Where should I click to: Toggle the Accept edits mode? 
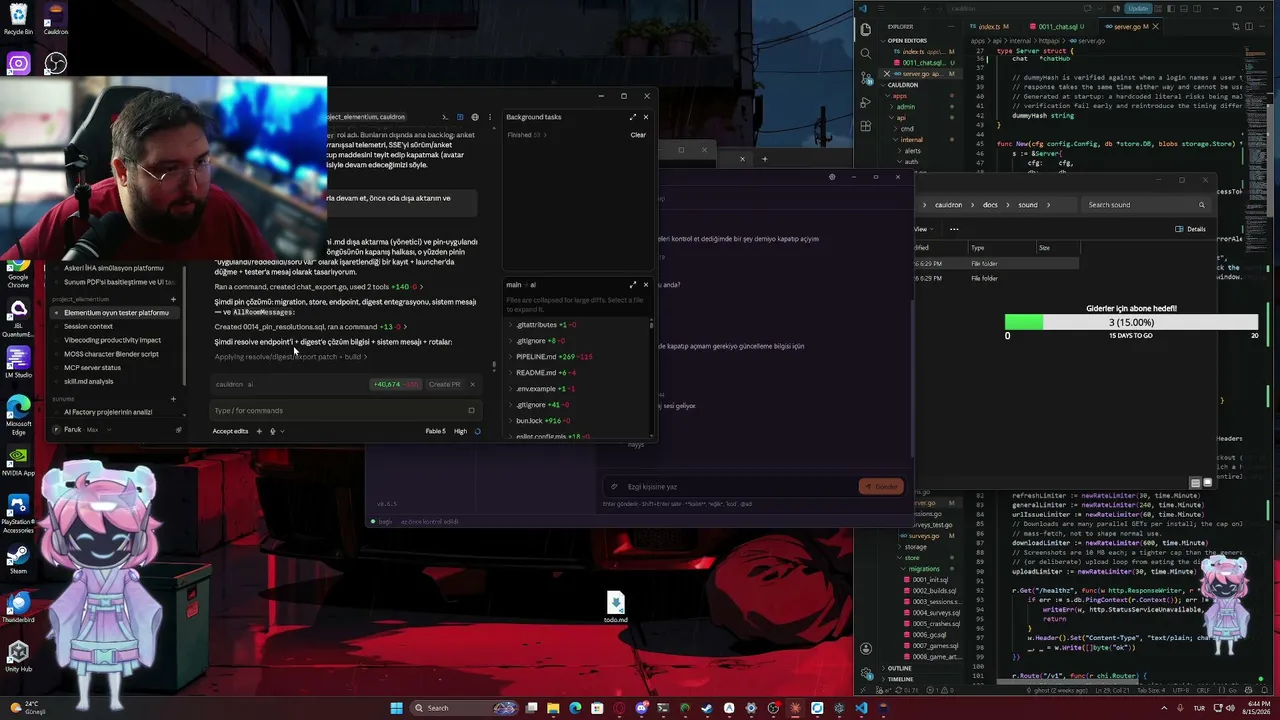pyautogui.click(x=230, y=431)
